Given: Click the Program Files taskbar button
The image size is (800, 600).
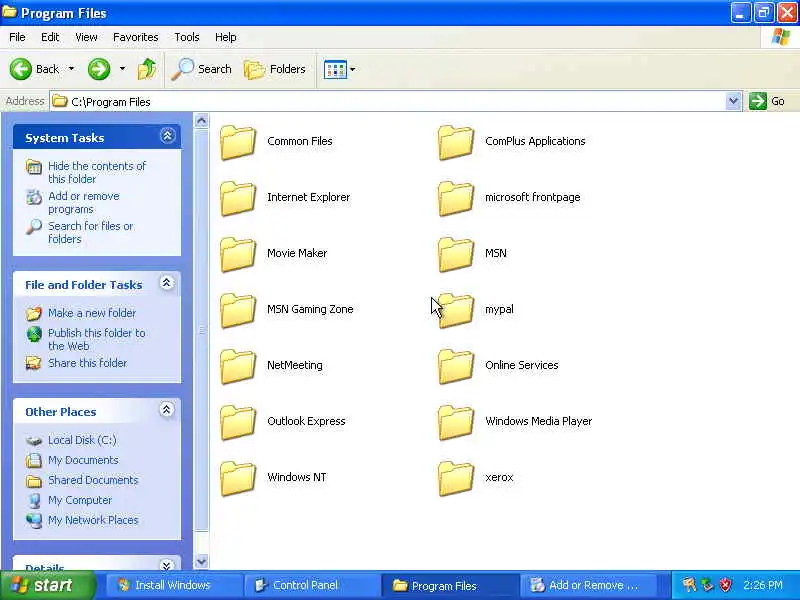Looking at the screenshot, I should tap(449, 585).
